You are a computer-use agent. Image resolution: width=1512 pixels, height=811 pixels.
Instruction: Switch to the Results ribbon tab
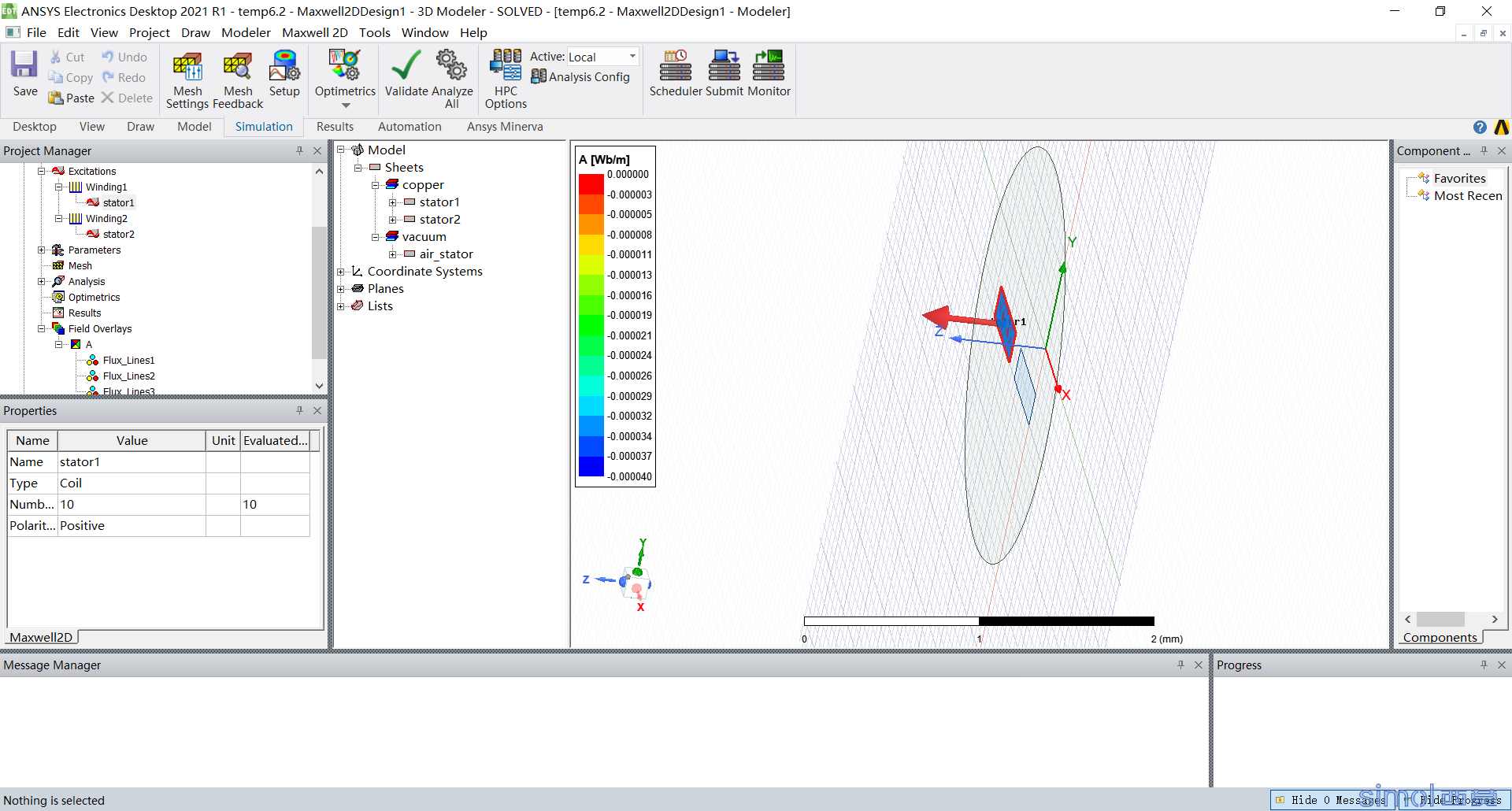point(335,127)
